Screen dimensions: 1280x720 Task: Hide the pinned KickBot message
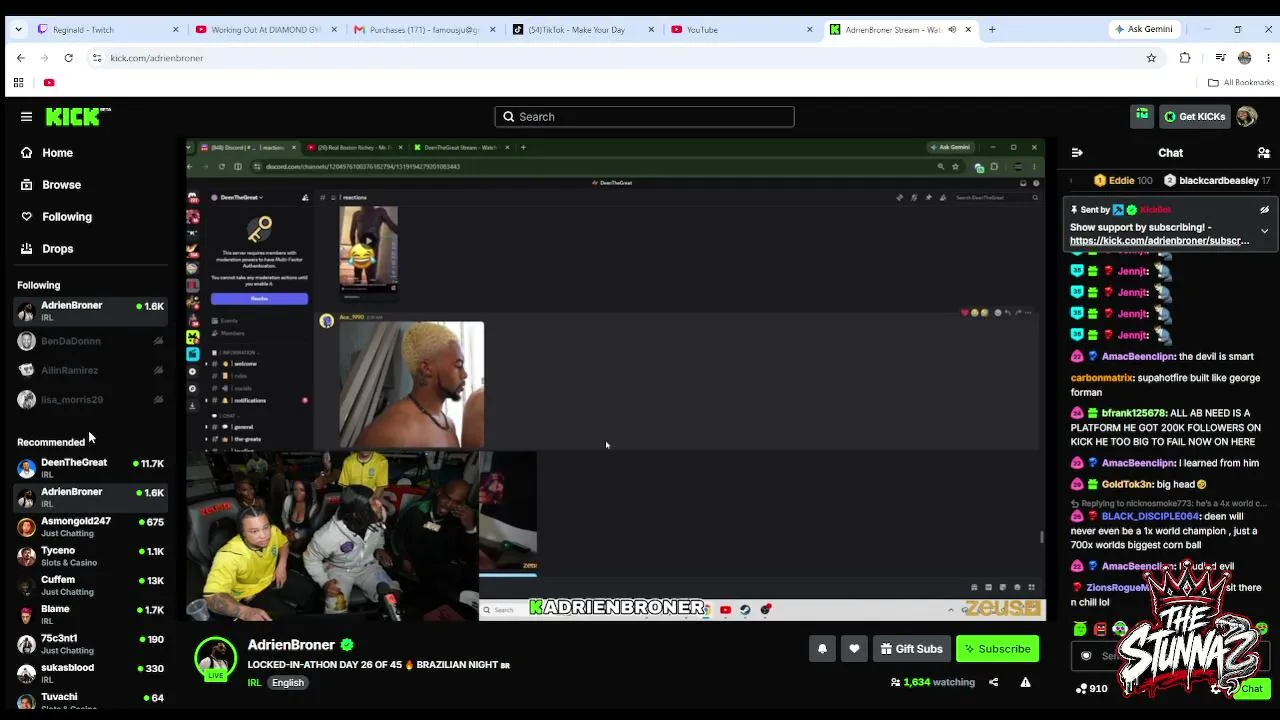(x=1264, y=210)
